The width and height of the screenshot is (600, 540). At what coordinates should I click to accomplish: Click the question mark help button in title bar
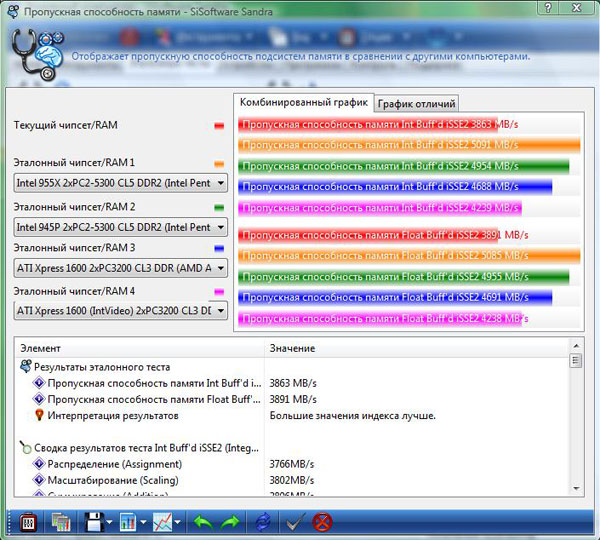[548, 8]
